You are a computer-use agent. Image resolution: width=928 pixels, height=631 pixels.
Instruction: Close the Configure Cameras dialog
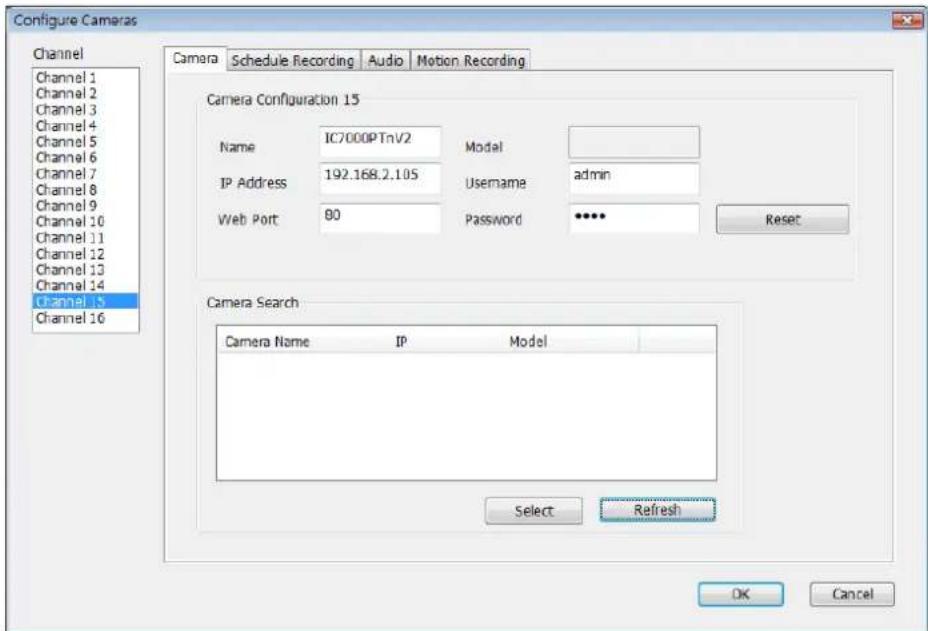(906, 21)
